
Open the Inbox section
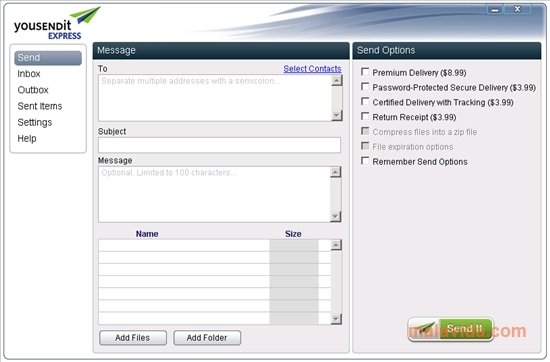point(29,74)
